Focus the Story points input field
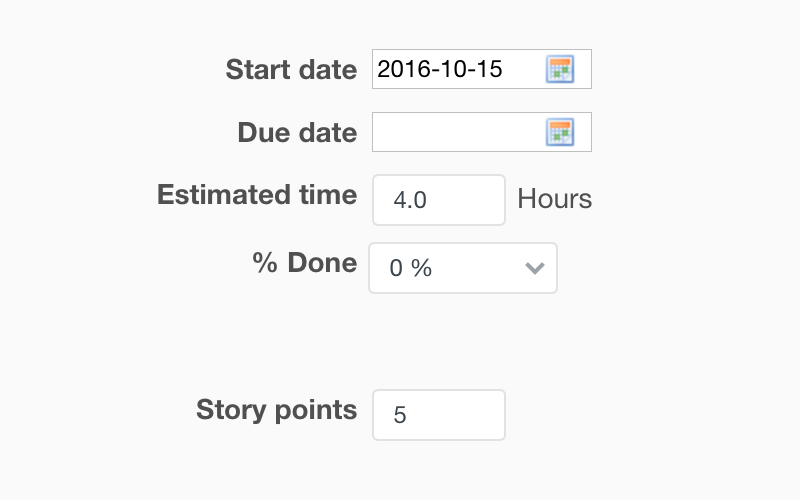Viewport: 800px width, 500px height. tap(439, 415)
